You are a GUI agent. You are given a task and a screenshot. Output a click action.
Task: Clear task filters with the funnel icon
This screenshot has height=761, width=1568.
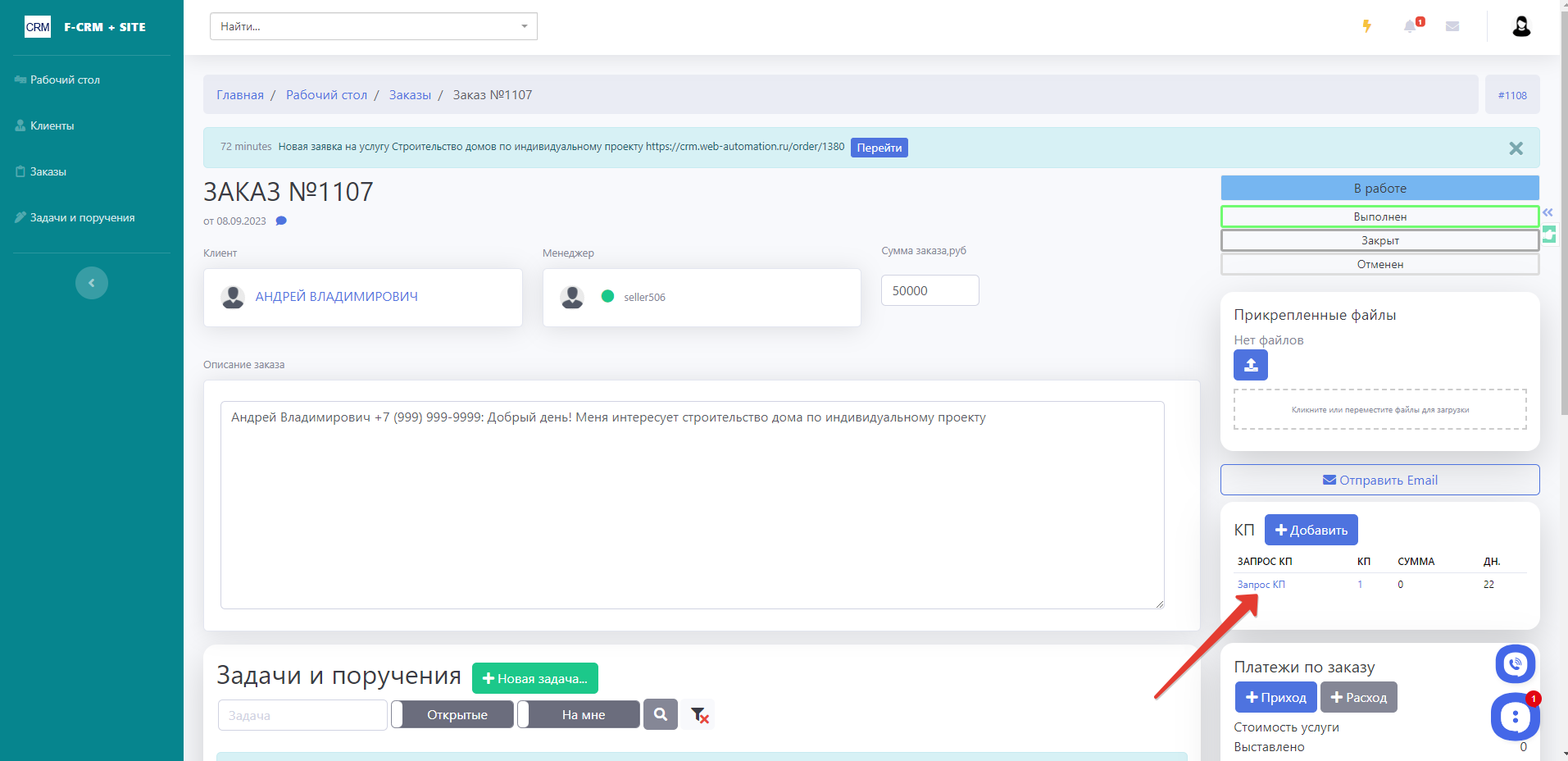click(699, 715)
